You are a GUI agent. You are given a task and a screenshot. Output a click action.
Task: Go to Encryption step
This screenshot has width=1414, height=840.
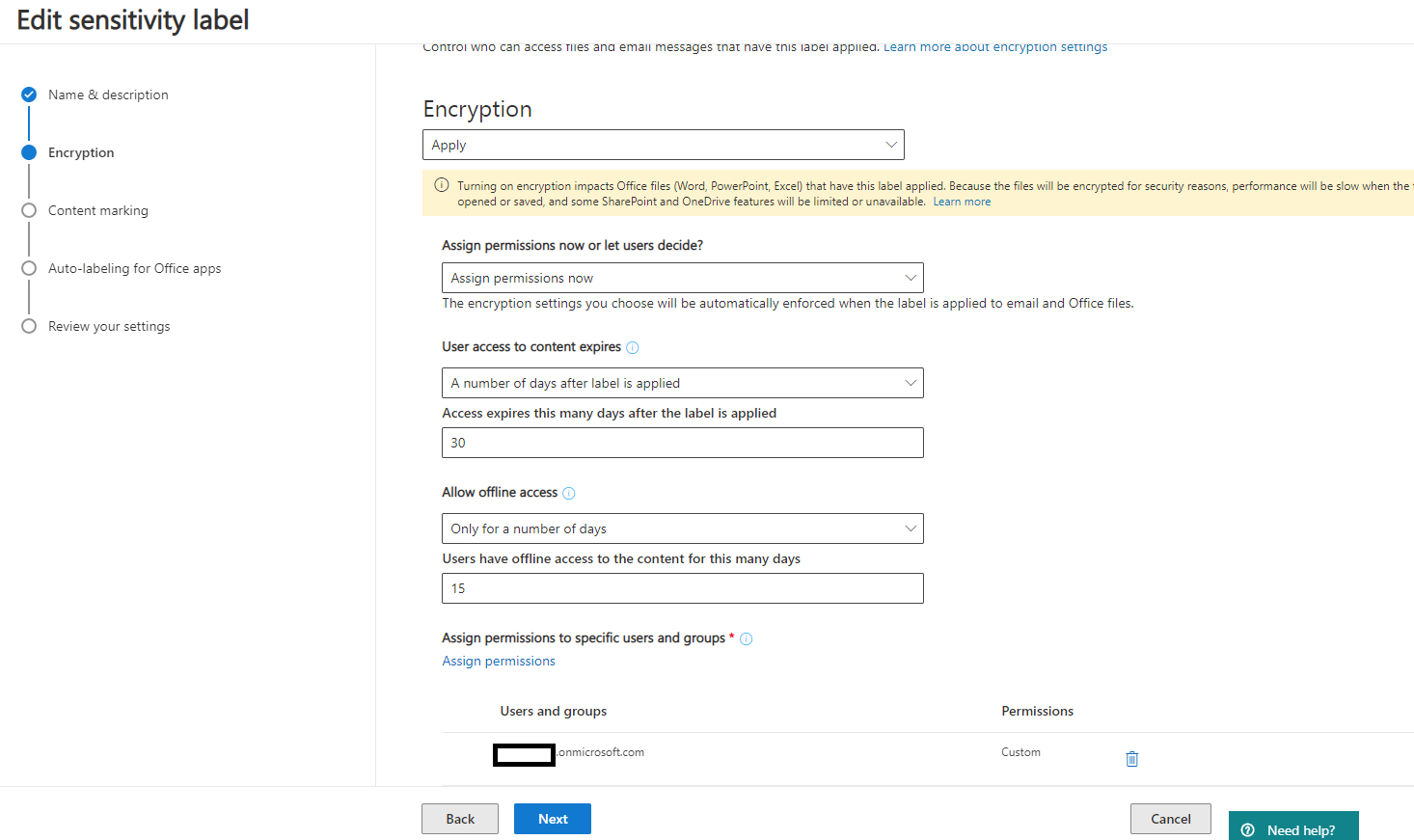pos(81,152)
